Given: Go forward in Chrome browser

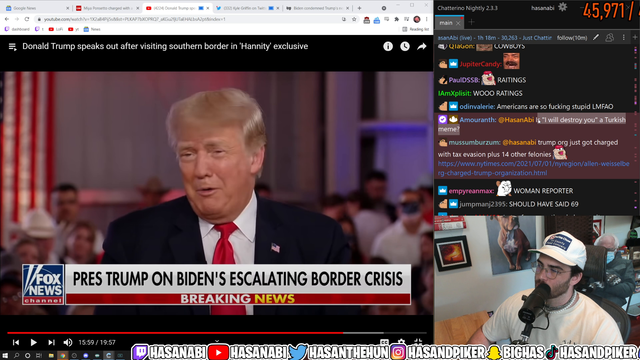Looking at the screenshot, I should click(x=17, y=19).
